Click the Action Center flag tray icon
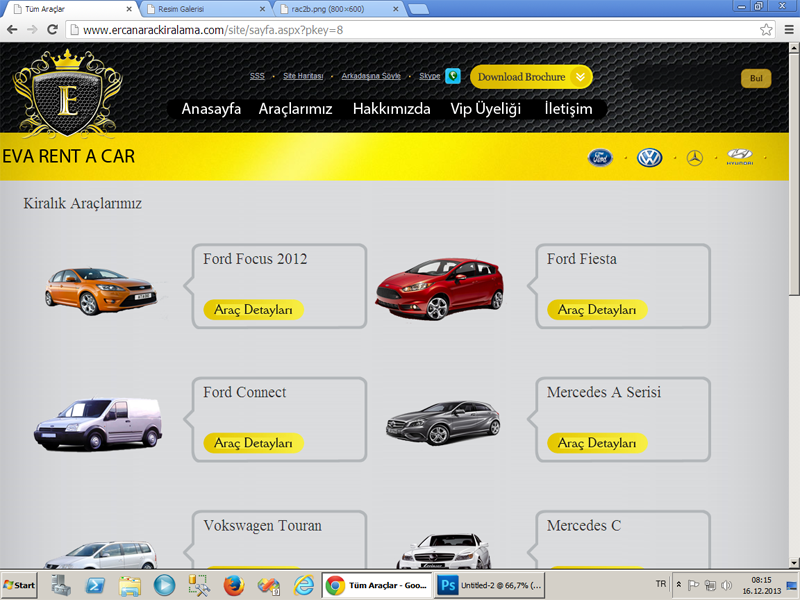800x600 pixels. coord(693,585)
